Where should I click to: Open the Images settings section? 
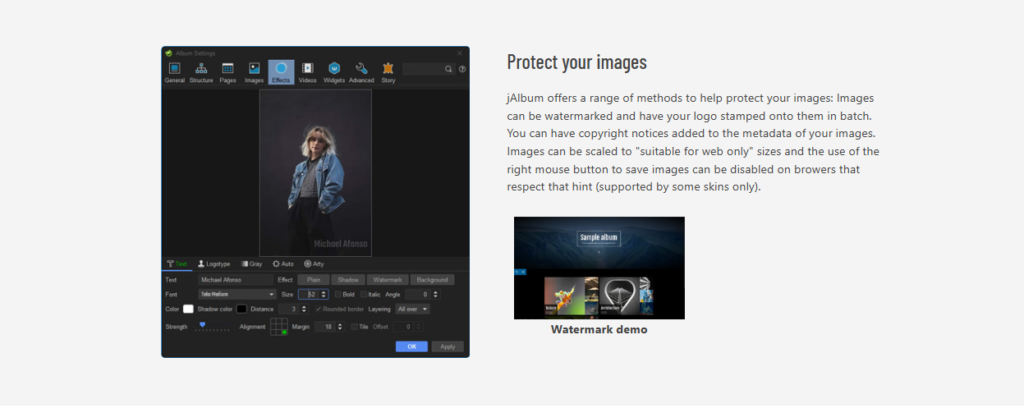(254, 72)
